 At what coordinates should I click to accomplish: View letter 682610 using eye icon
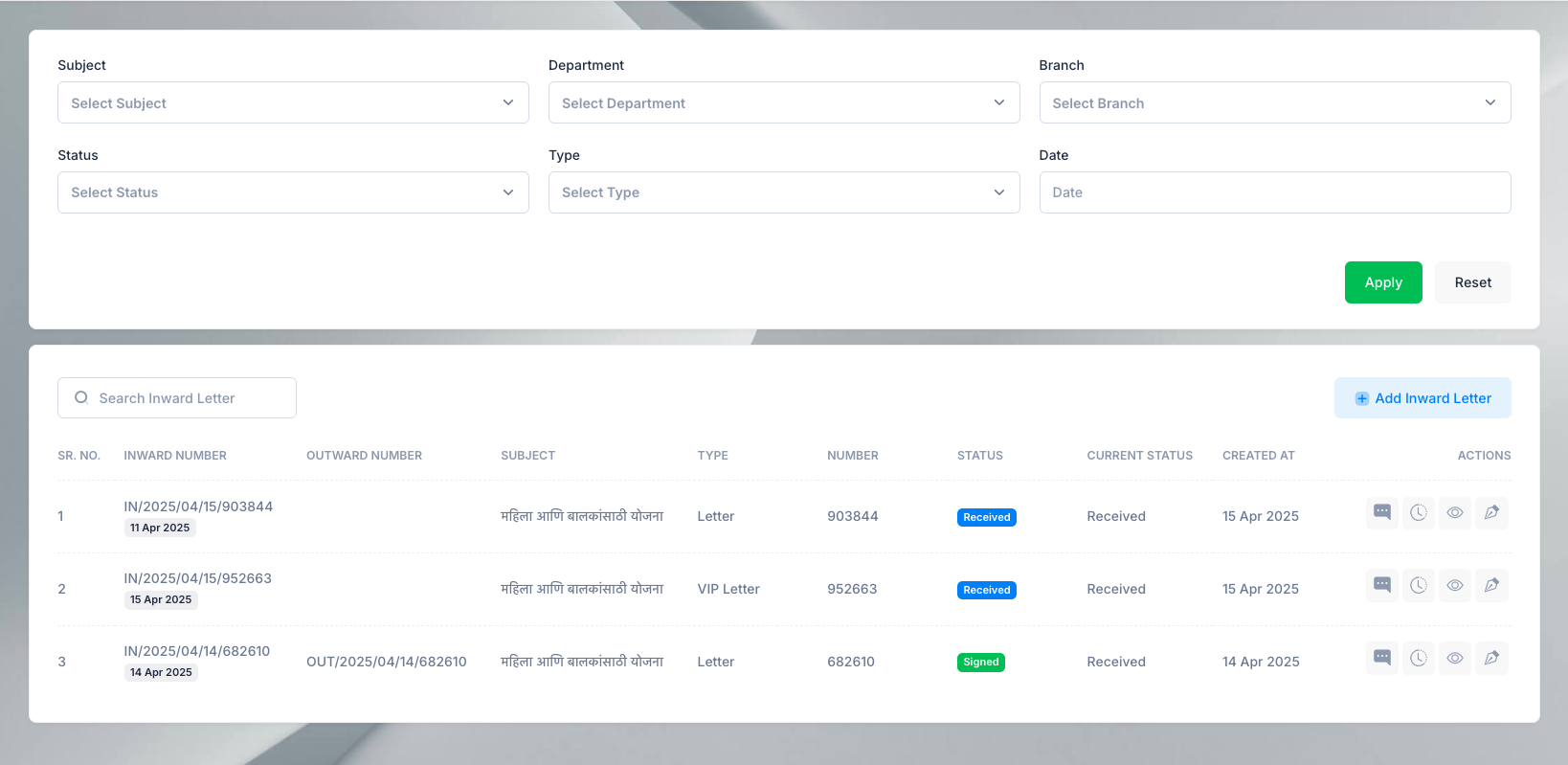1454,658
